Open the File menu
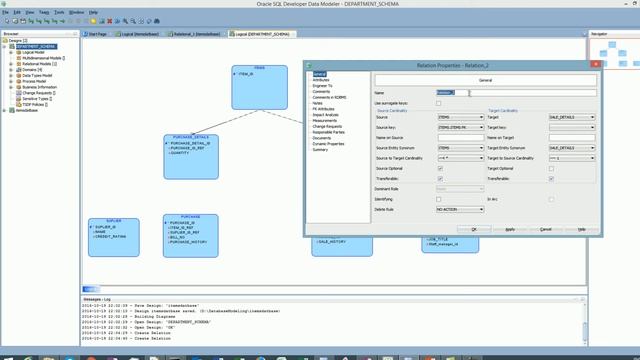 click(5, 12)
